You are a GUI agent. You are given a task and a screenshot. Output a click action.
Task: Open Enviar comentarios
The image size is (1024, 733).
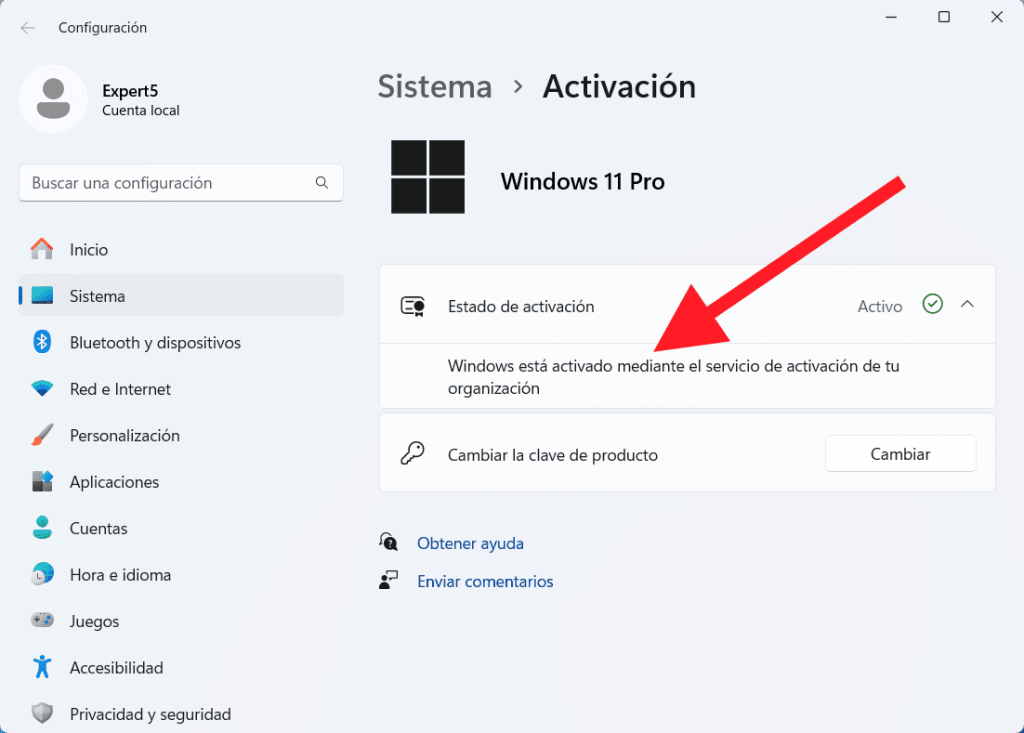coord(485,581)
